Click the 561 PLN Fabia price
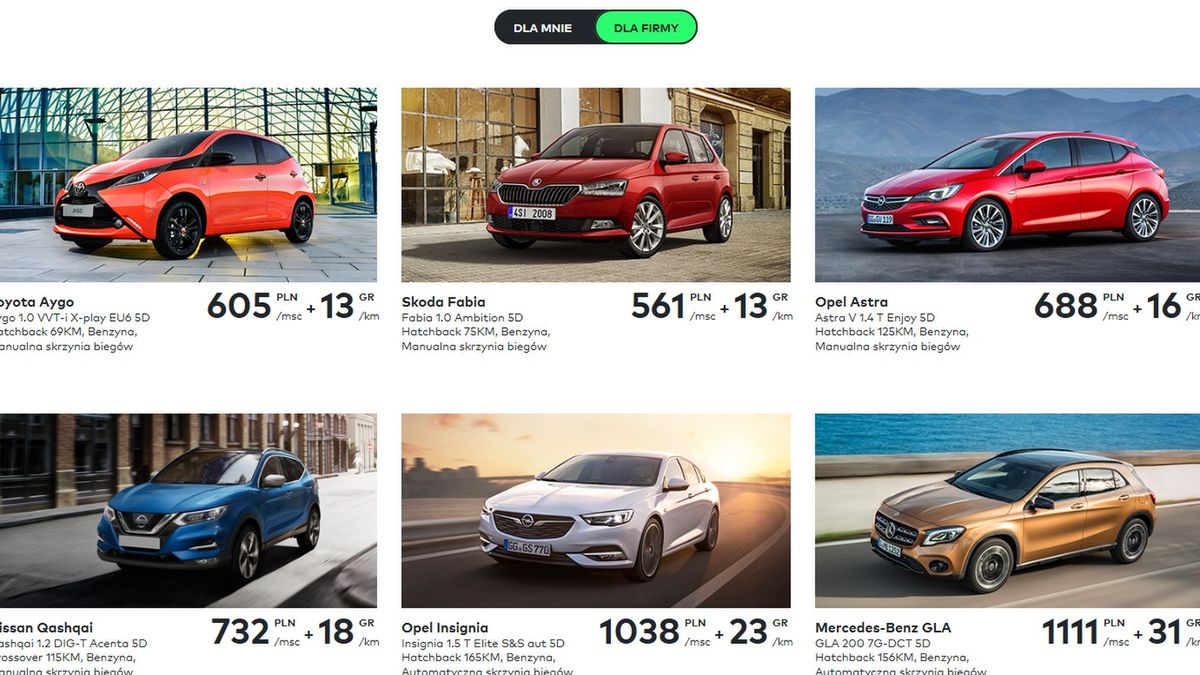The image size is (1200, 675). (x=673, y=306)
